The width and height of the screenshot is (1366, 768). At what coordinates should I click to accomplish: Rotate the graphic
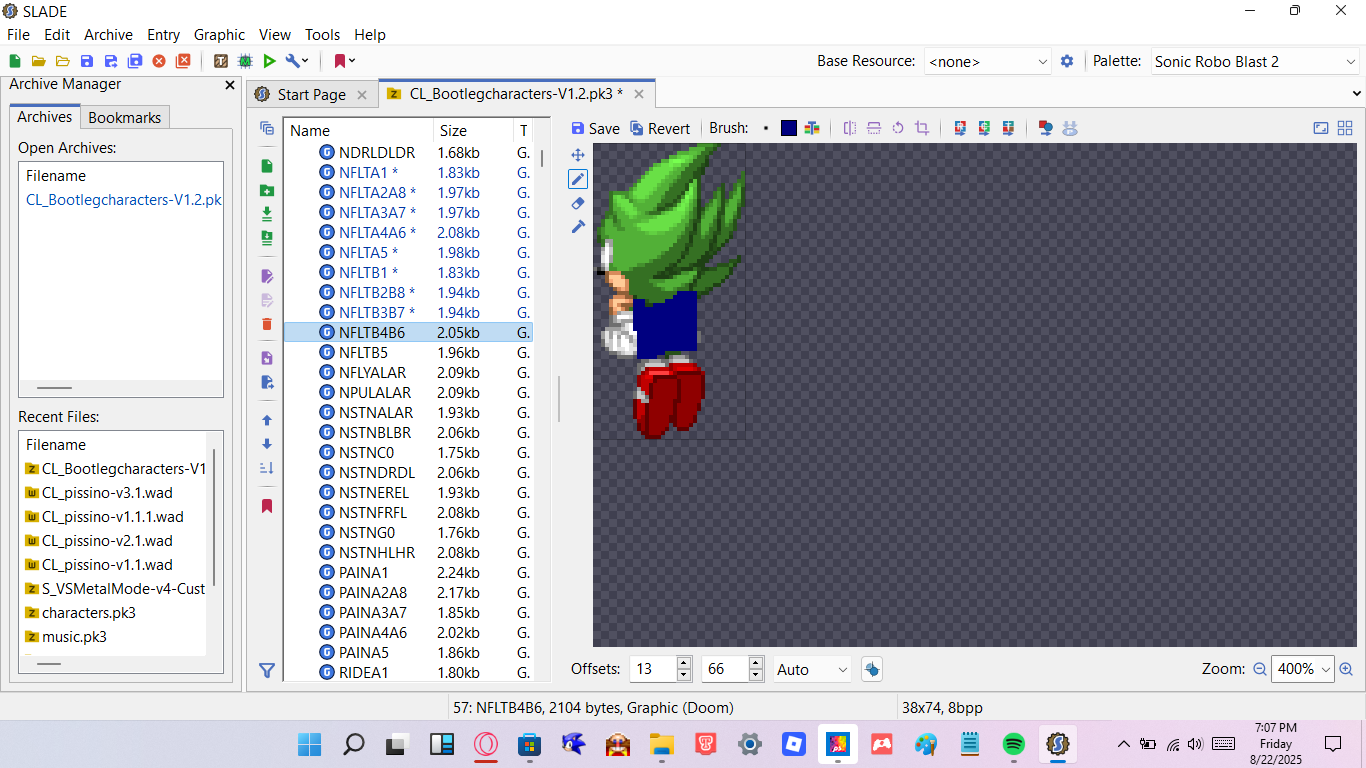pyautogui.click(x=898, y=128)
